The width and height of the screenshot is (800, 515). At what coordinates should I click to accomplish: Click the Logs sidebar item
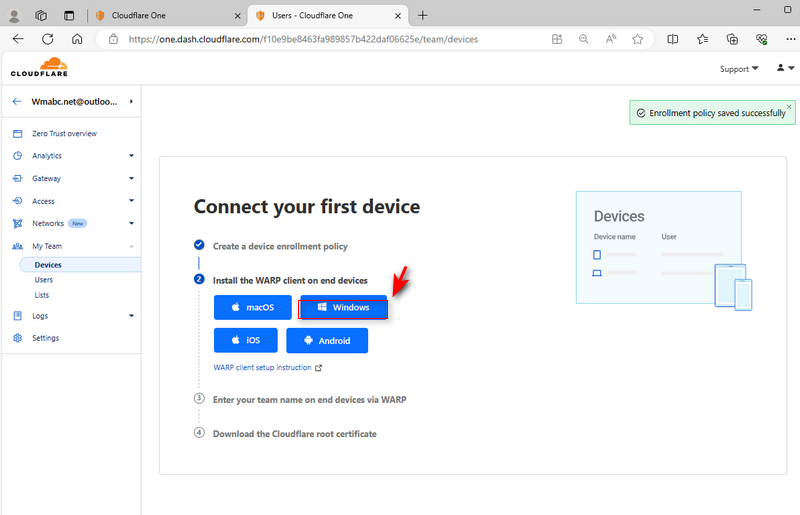point(40,316)
